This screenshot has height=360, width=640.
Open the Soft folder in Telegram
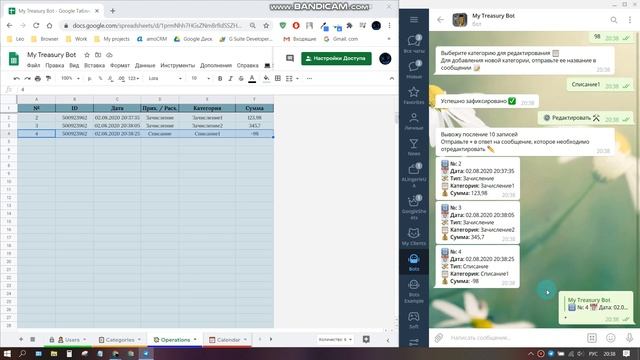(414, 320)
